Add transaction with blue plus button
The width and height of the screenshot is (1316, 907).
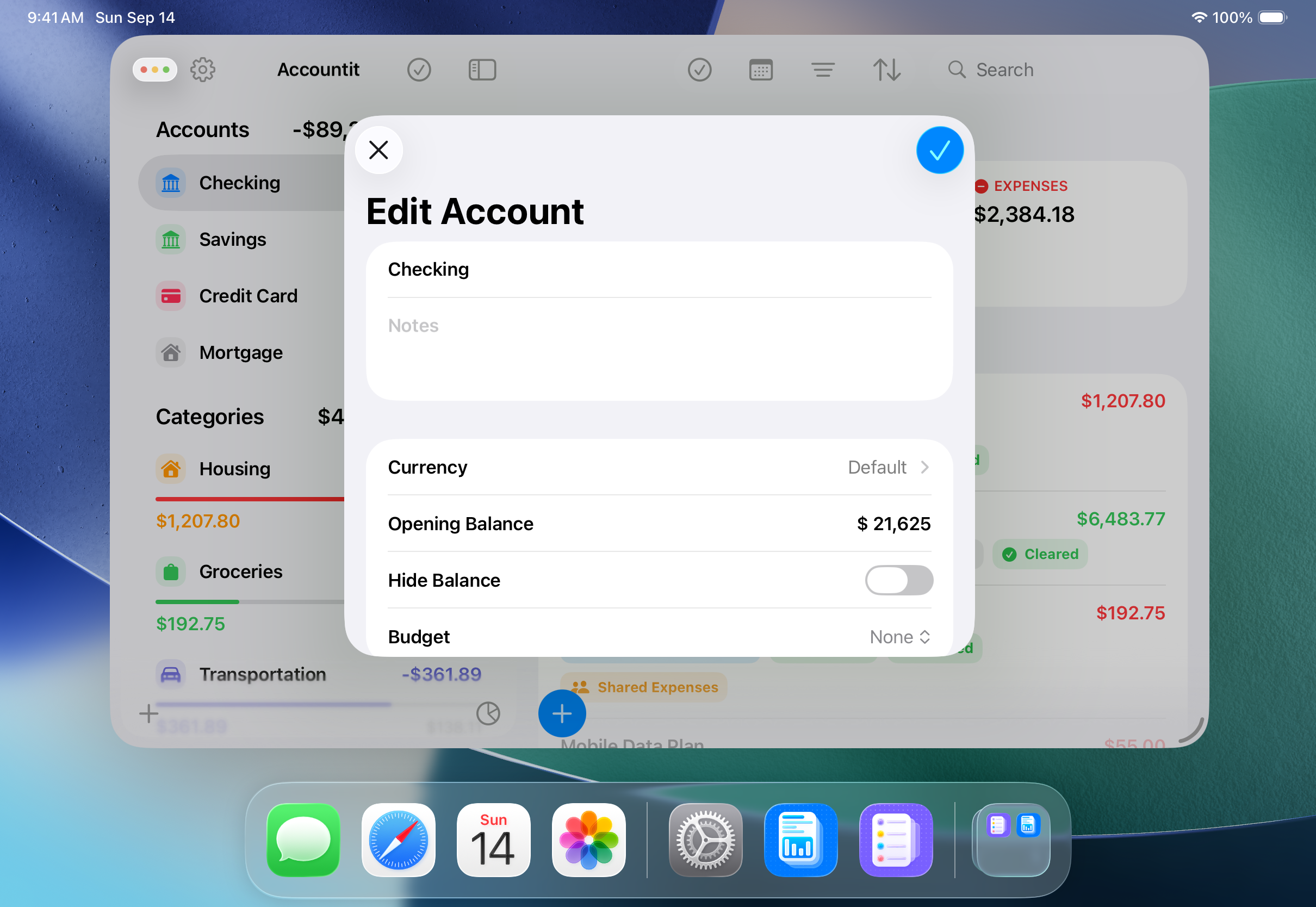click(x=561, y=713)
